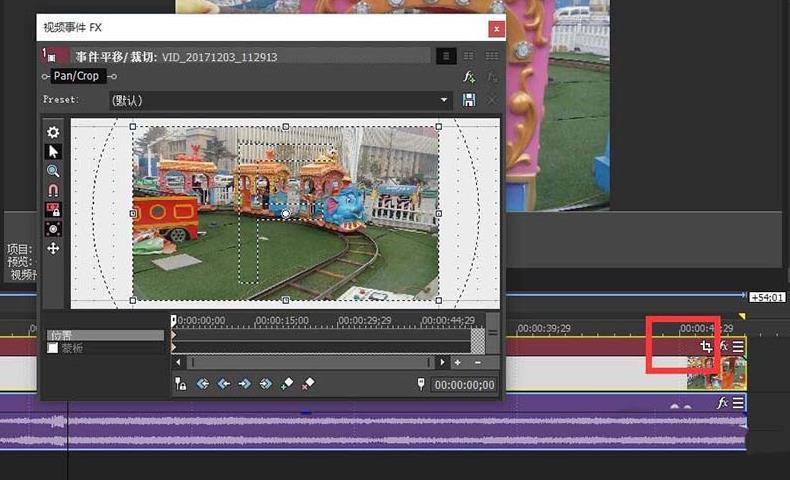The image size is (790, 480).
Task: Save the preset with floppy icon
Action: (469, 100)
